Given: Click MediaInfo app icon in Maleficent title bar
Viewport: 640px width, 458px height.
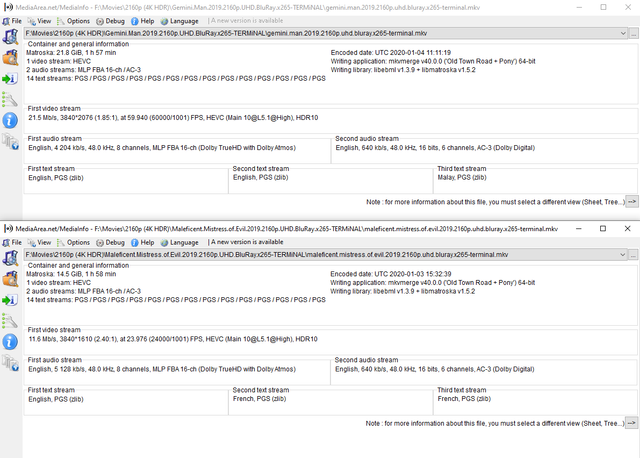Looking at the screenshot, I should [x=8, y=229].
